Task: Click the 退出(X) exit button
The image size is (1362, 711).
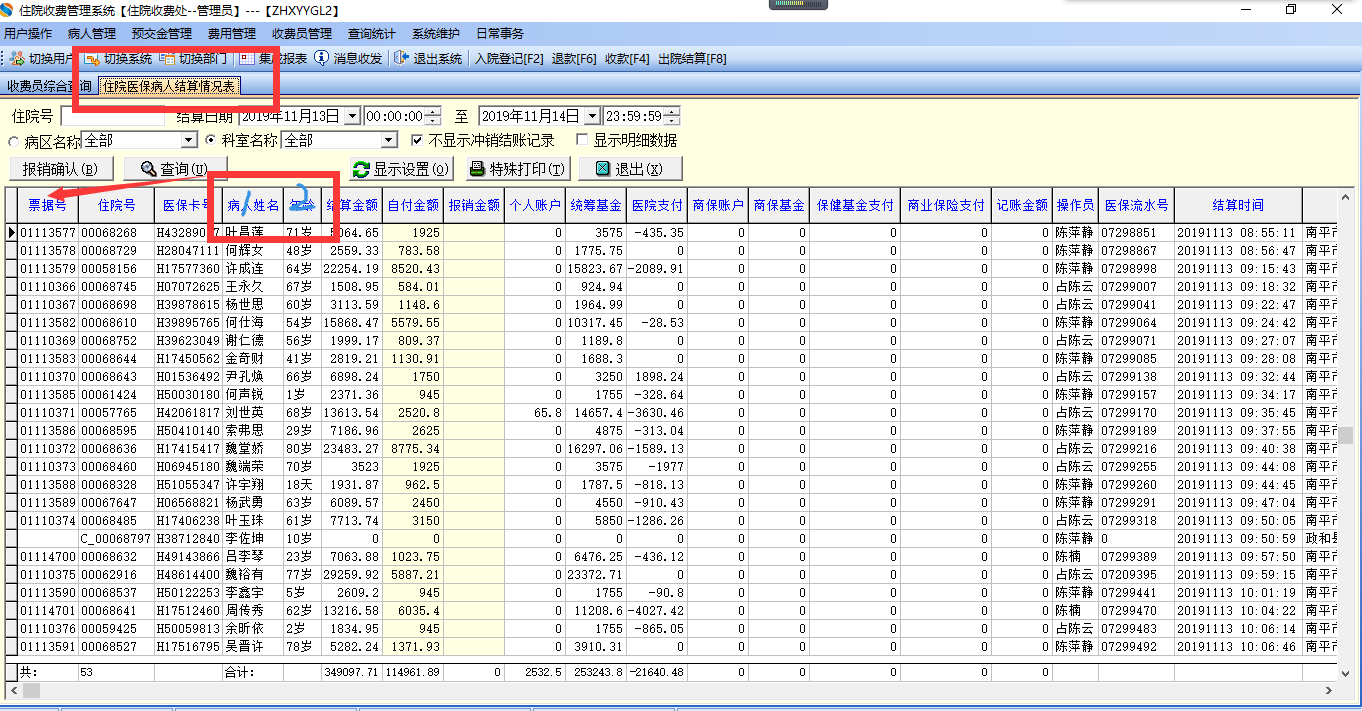Action: [x=631, y=169]
